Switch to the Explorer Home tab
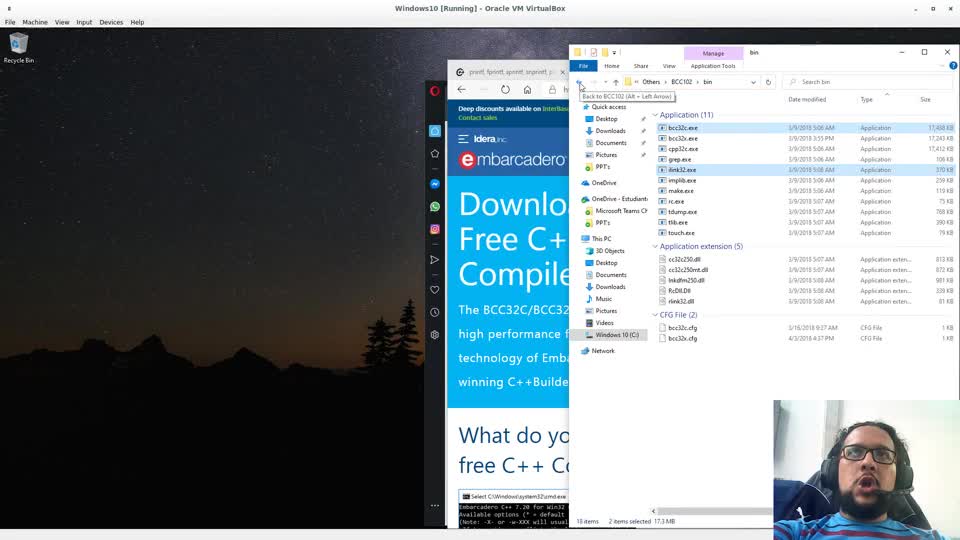960x540 pixels. click(x=612, y=66)
